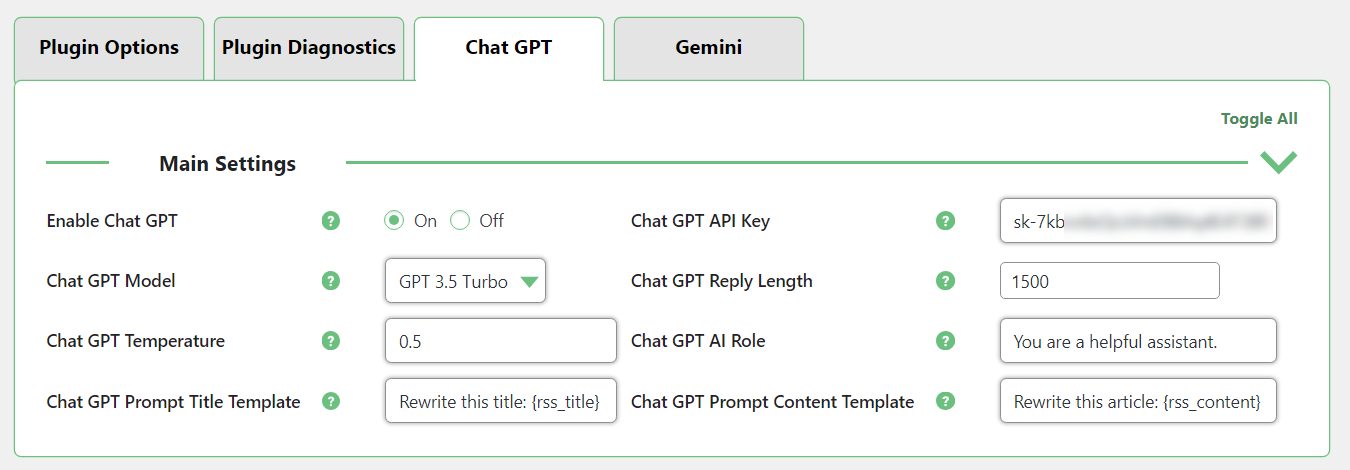
Task: Show help for Chat GPT Reply Length
Action: (945, 281)
